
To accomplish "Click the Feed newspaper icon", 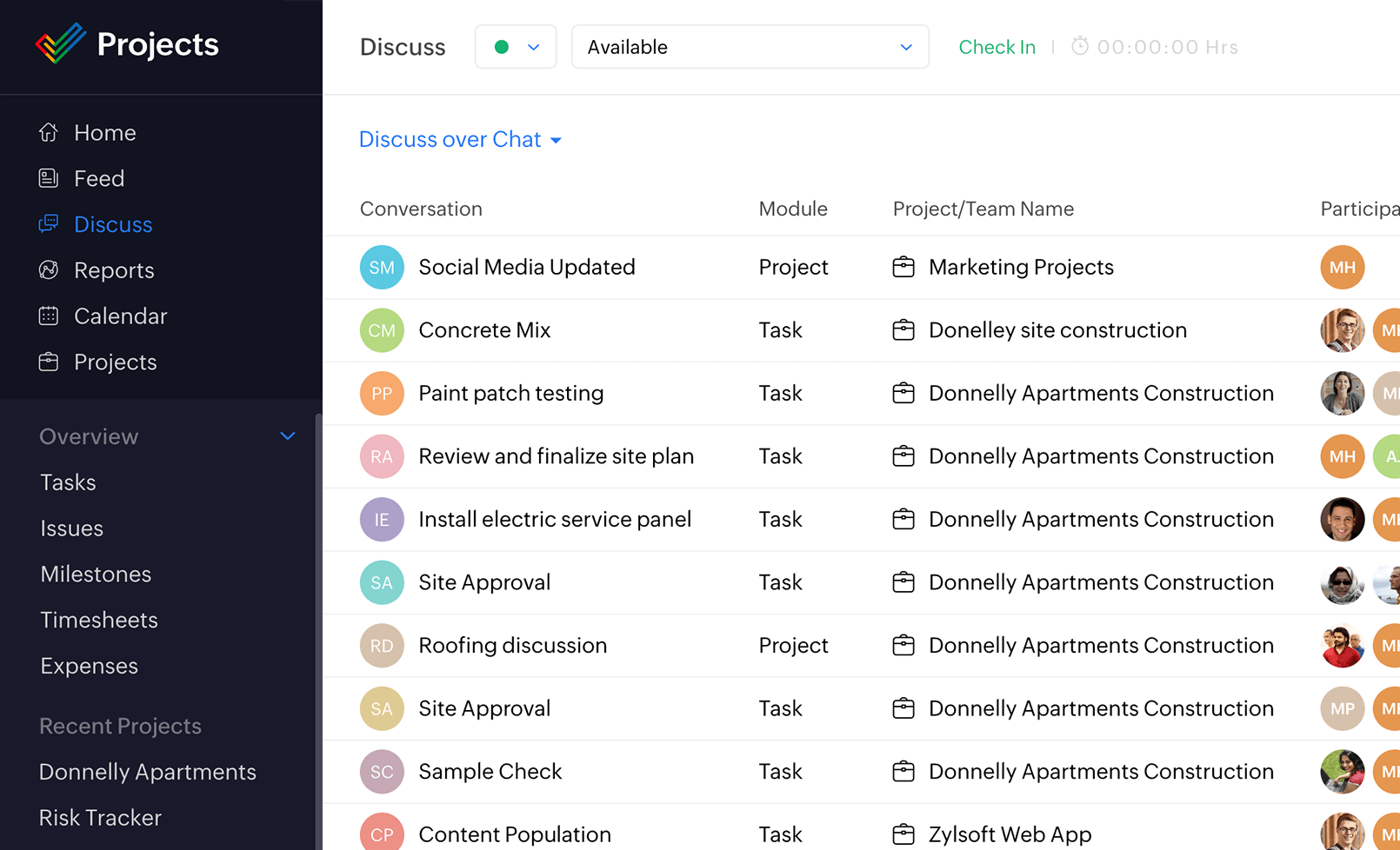I will pos(49,178).
